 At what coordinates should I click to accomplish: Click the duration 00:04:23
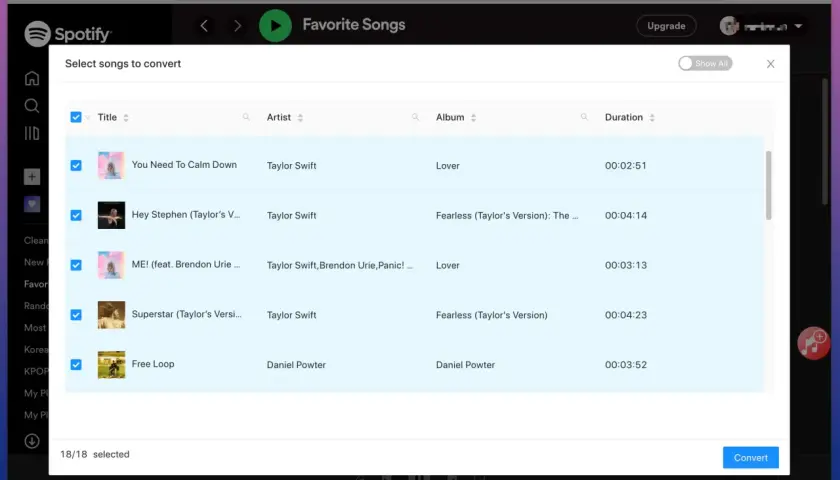tap(626, 315)
